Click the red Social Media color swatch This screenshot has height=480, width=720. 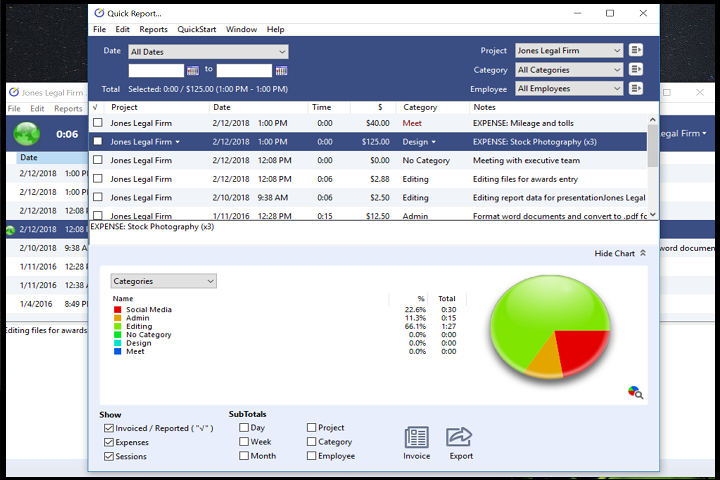click(x=117, y=310)
